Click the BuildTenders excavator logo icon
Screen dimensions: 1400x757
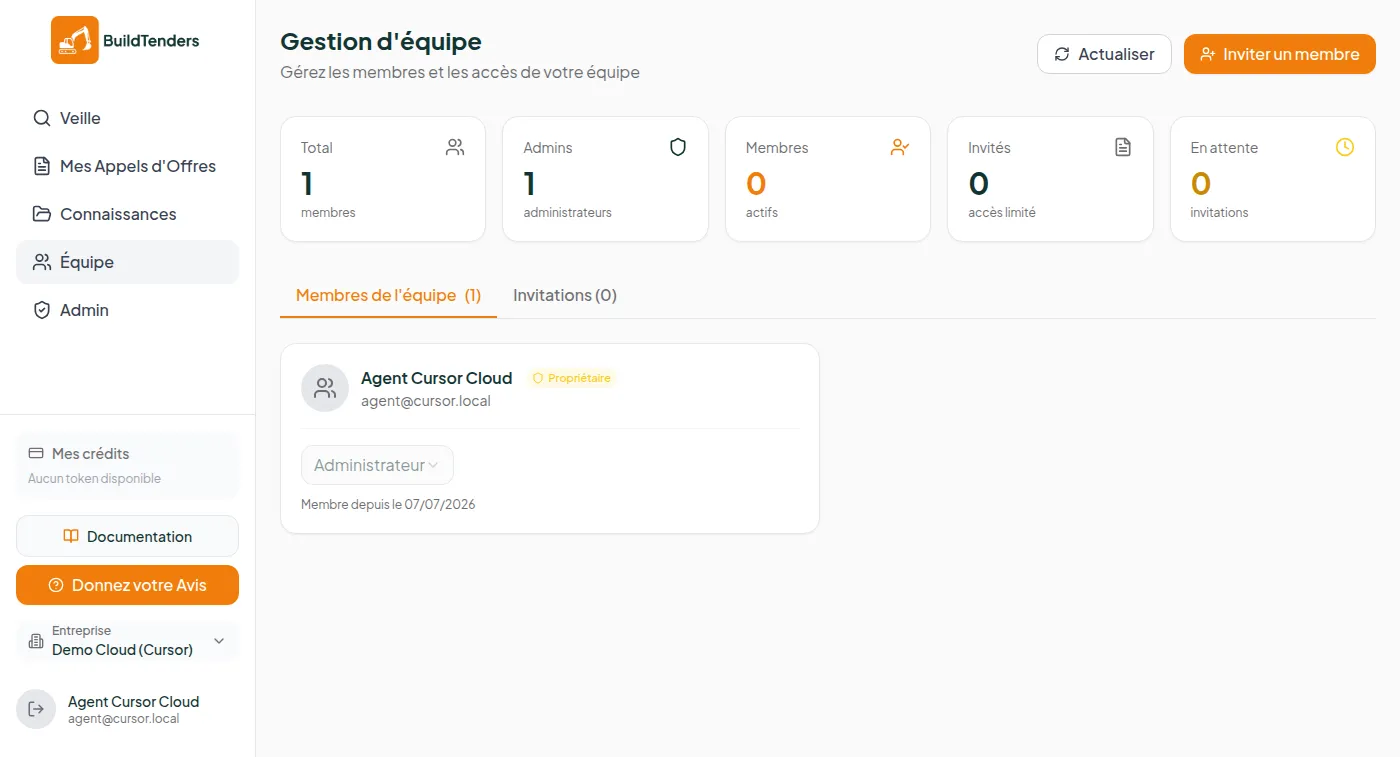coord(75,40)
